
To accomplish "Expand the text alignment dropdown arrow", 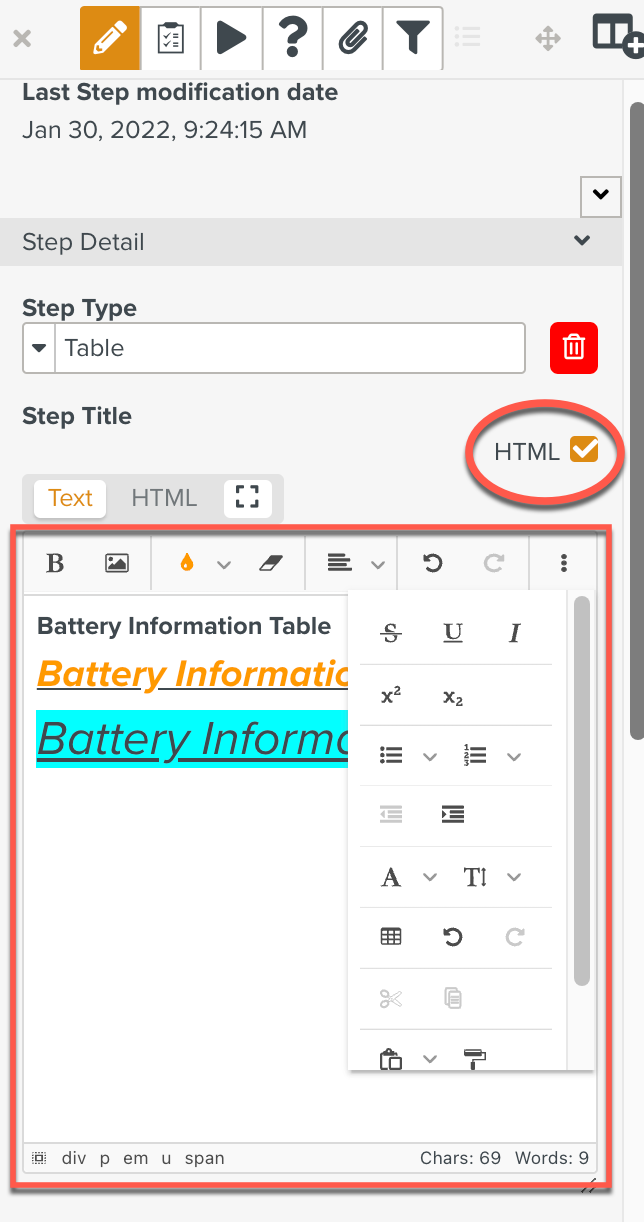I will point(378,565).
